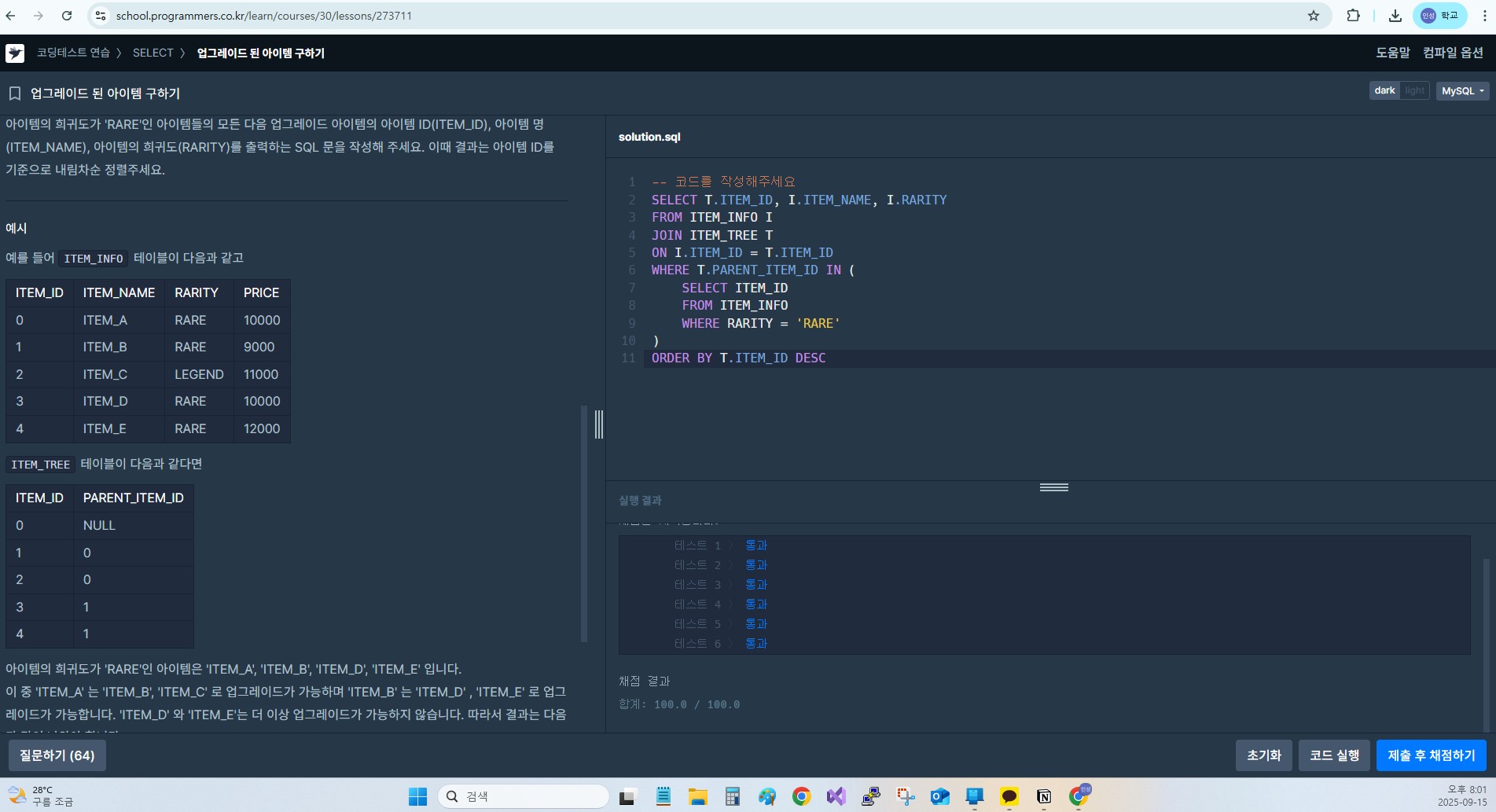Screen dimensions: 1496x812
Task: Reload the page
Action: pyautogui.click(x=67, y=16)
